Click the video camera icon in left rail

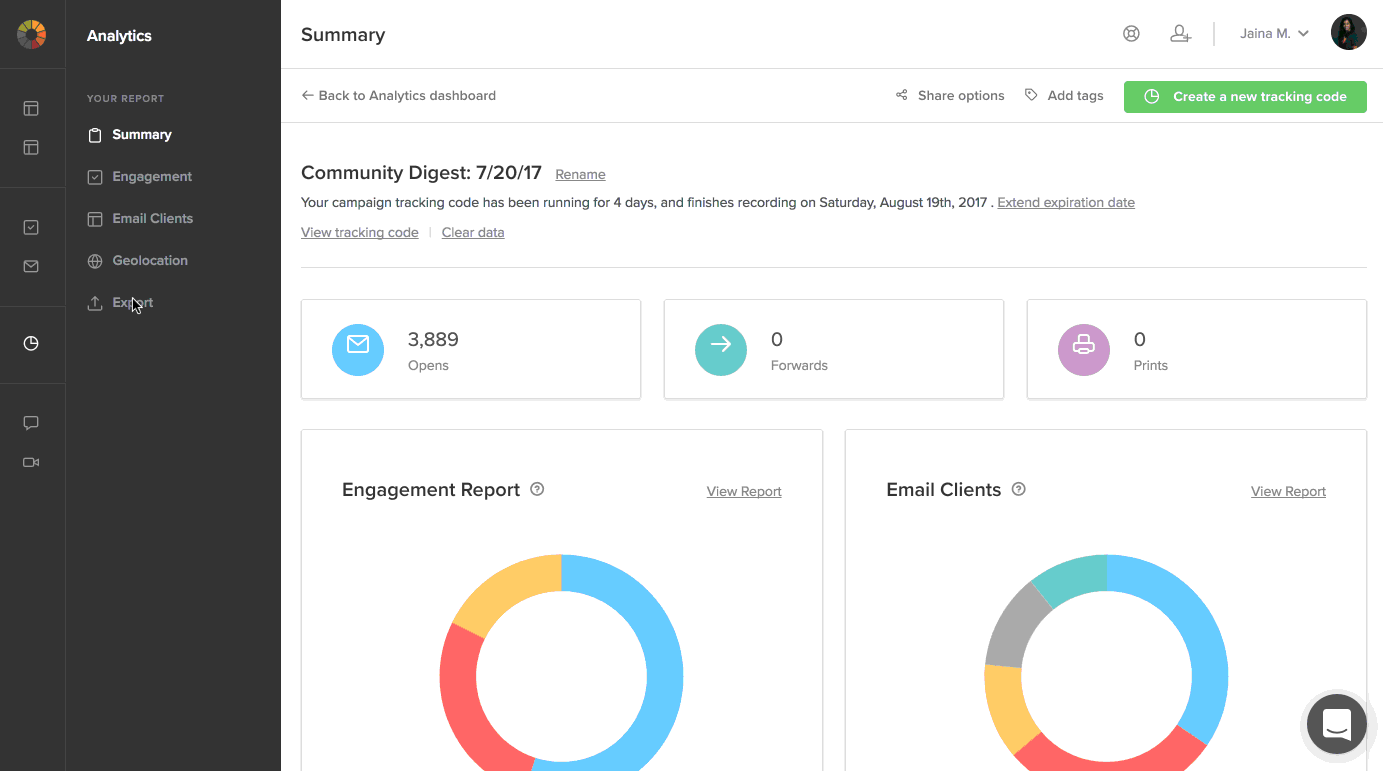tap(31, 463)
